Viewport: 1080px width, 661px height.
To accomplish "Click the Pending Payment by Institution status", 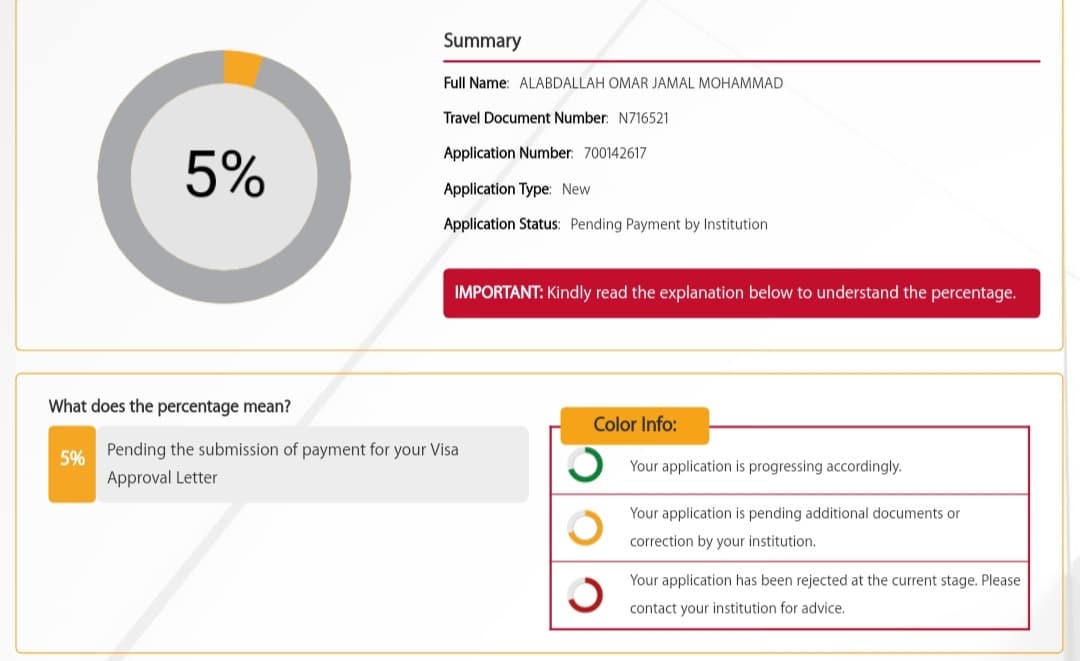I will coord(669,224).
